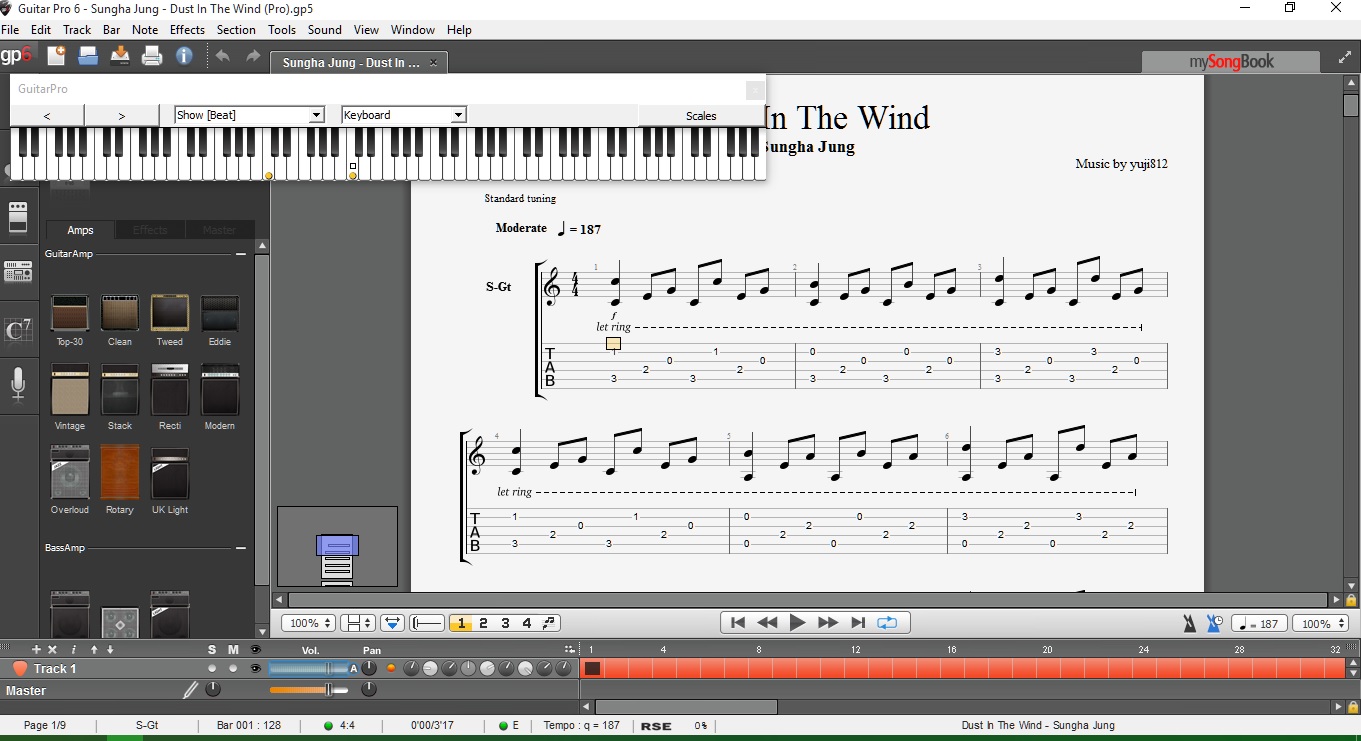1361x741 pixels.
Task: Toggle the multi-voice edit button
Action: [x=549, y=623]
